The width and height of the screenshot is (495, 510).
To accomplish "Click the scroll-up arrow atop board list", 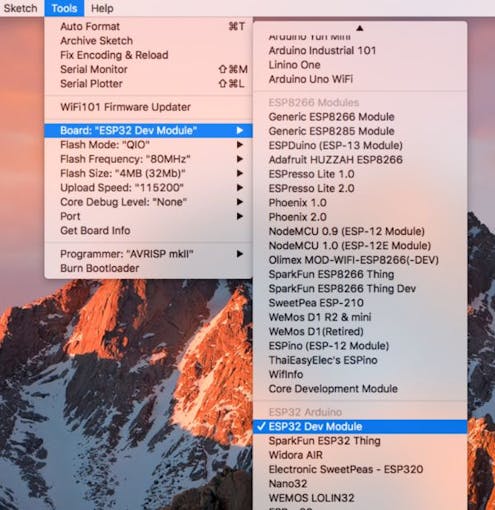I will tap(359, 28).
